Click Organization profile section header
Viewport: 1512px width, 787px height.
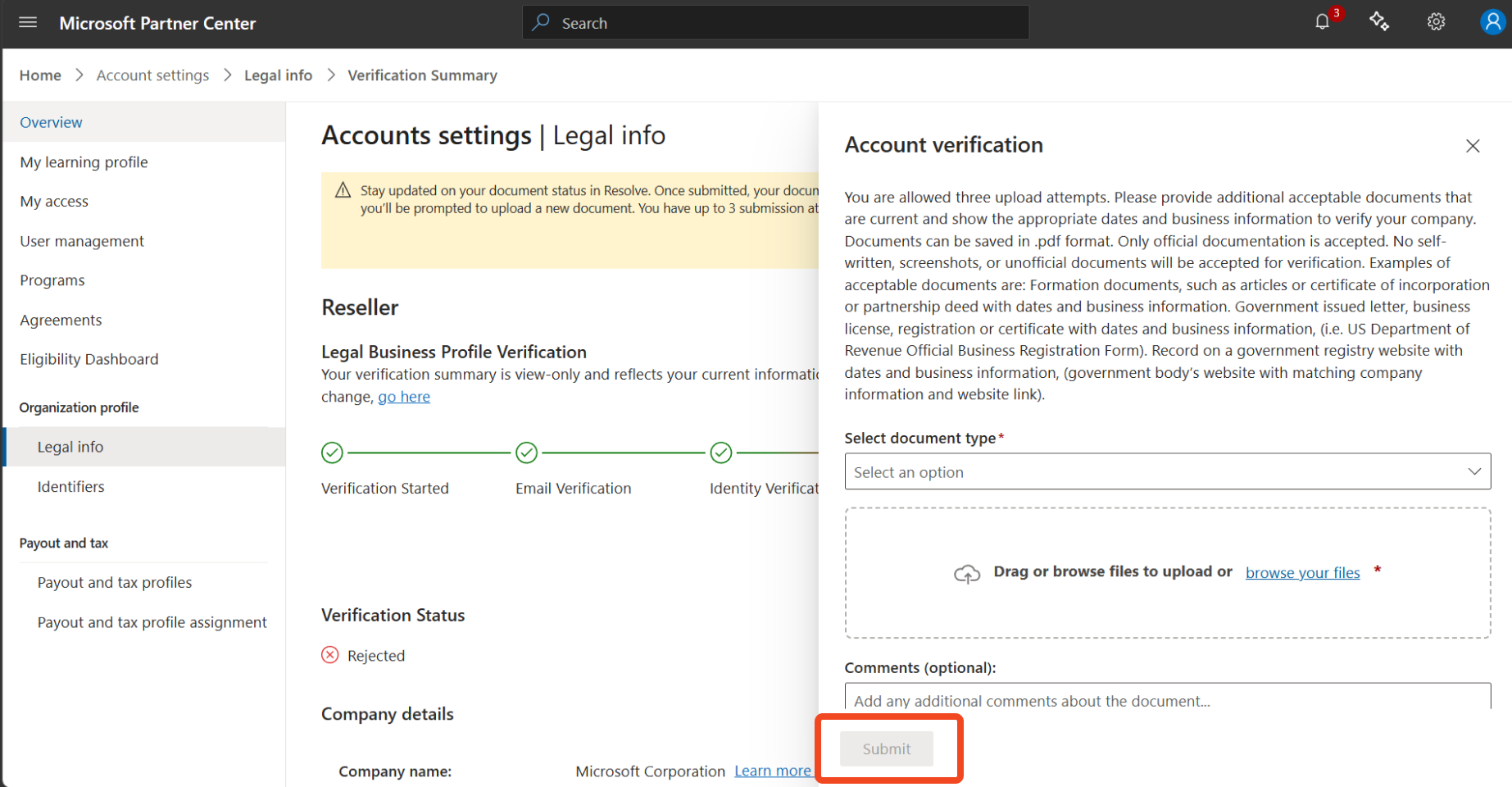[x=79, y=407]
